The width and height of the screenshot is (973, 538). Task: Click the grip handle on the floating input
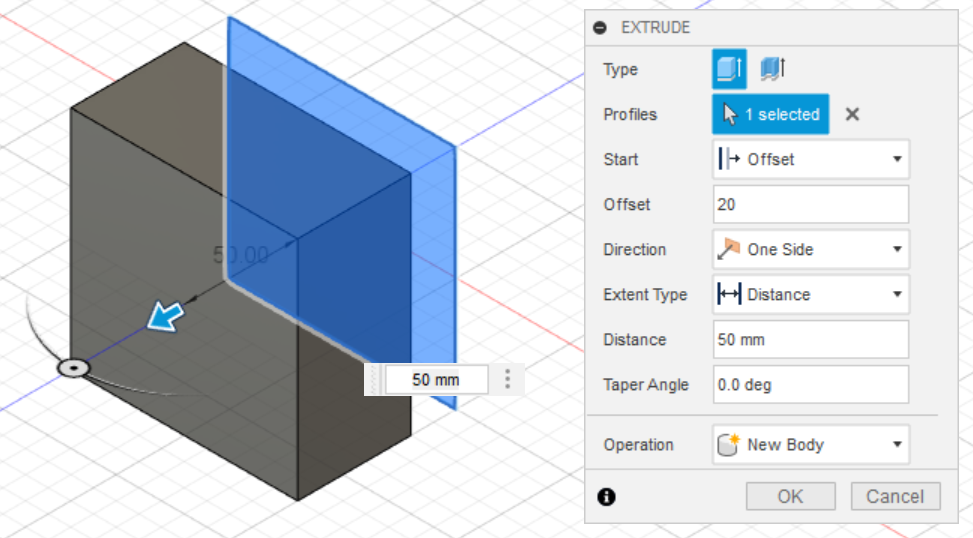374,379
